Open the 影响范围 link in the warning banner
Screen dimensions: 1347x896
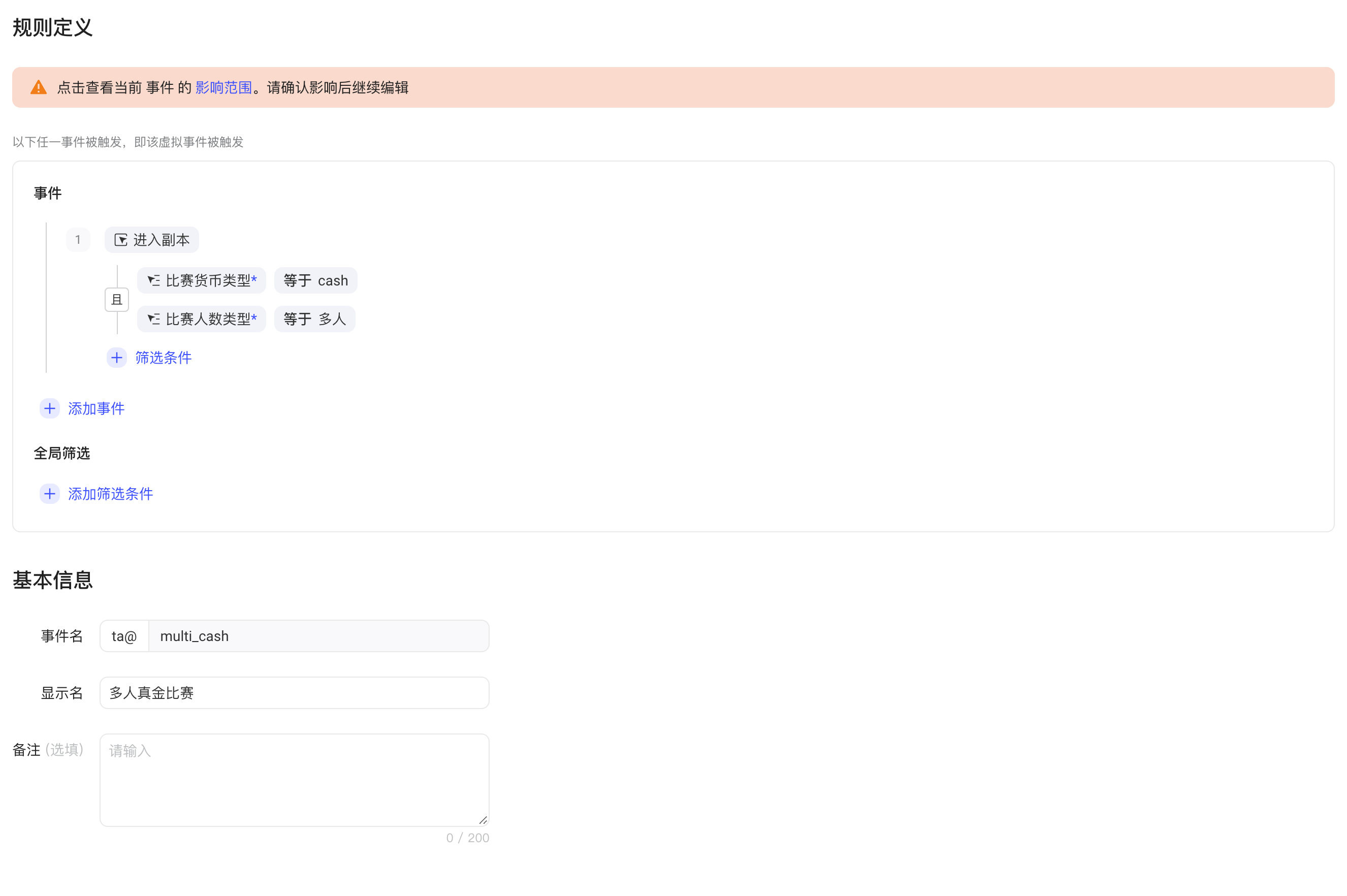(x=223, y=87)
